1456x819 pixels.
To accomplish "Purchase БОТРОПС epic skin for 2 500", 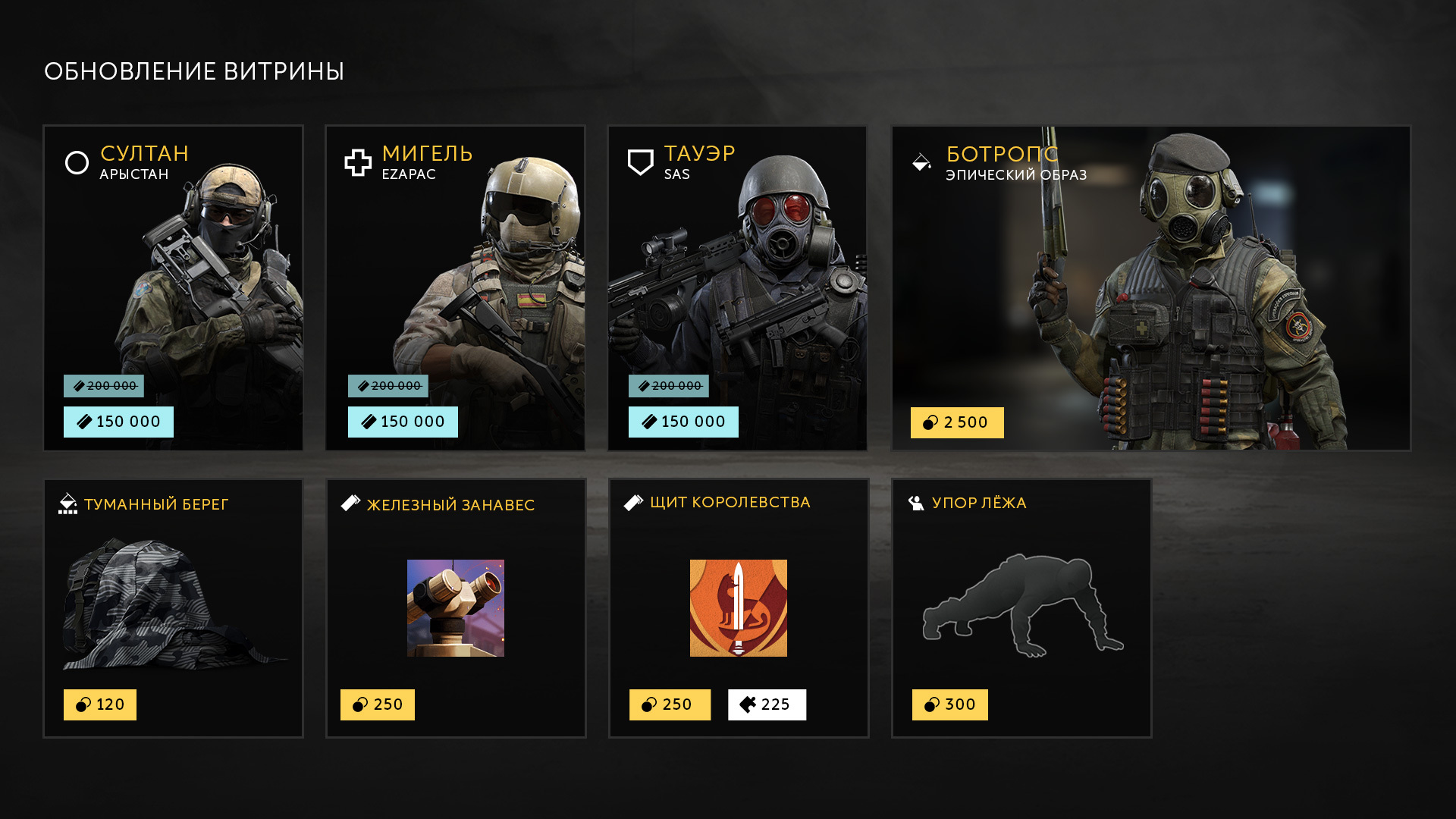I will 957,422.
